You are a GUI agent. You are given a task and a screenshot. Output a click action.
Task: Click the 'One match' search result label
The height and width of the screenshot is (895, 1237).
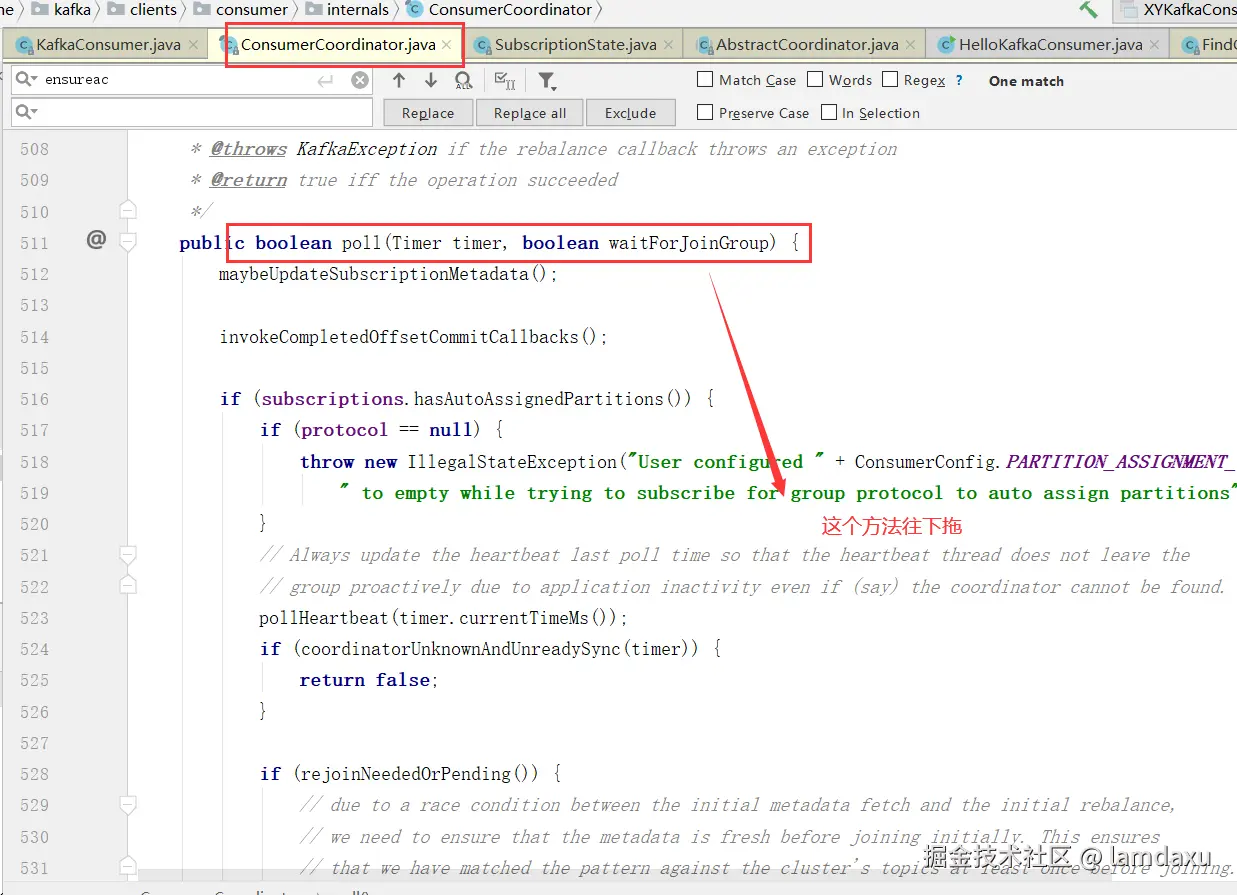pos(1026,81)
